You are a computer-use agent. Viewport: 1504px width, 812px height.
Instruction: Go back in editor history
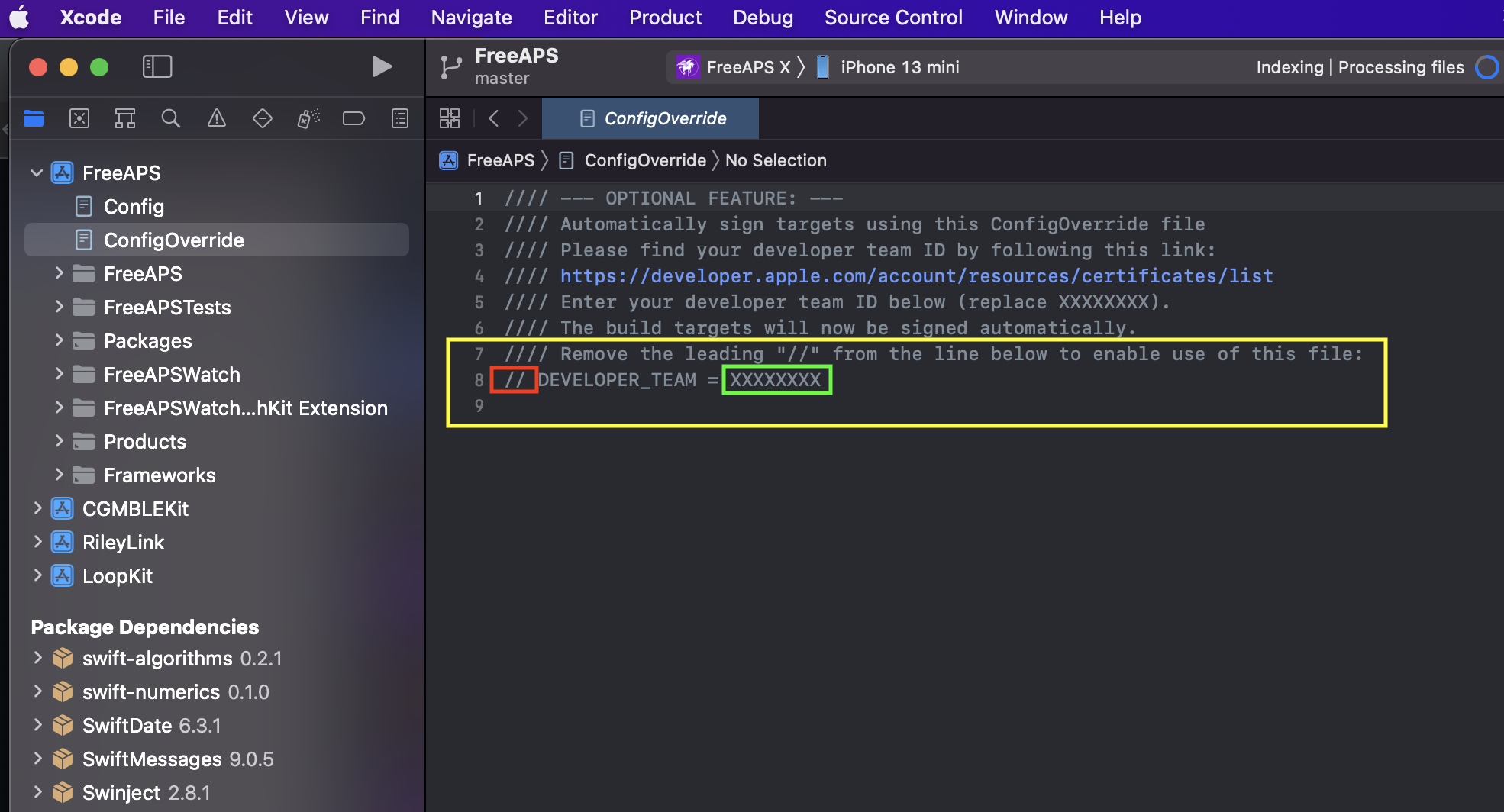494,118
